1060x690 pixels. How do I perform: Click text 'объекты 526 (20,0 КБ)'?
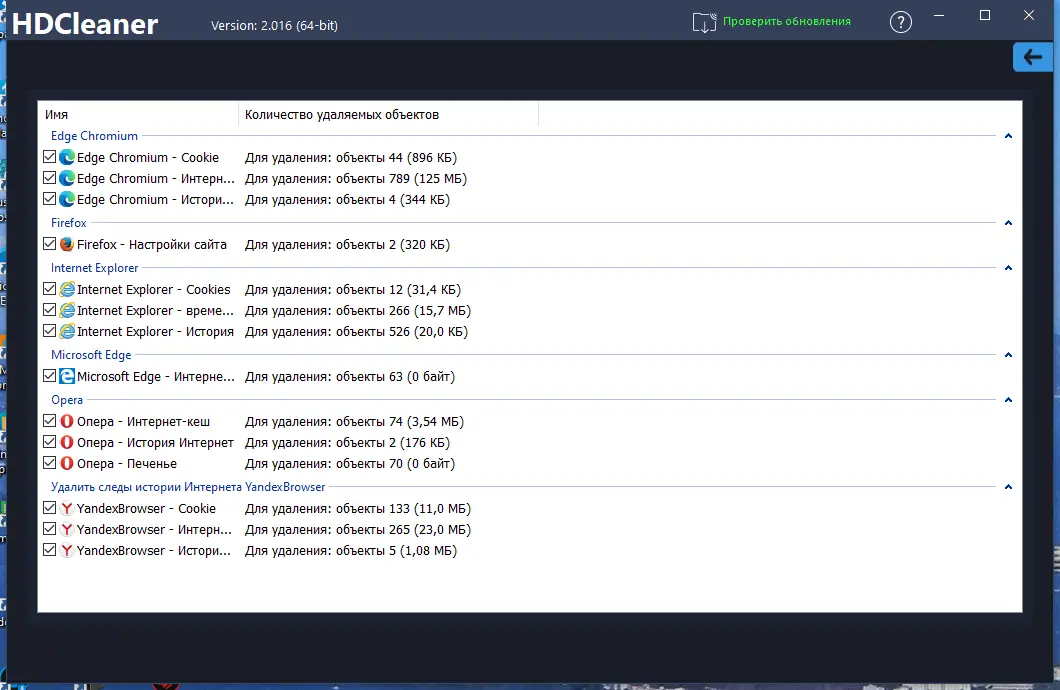402,331
